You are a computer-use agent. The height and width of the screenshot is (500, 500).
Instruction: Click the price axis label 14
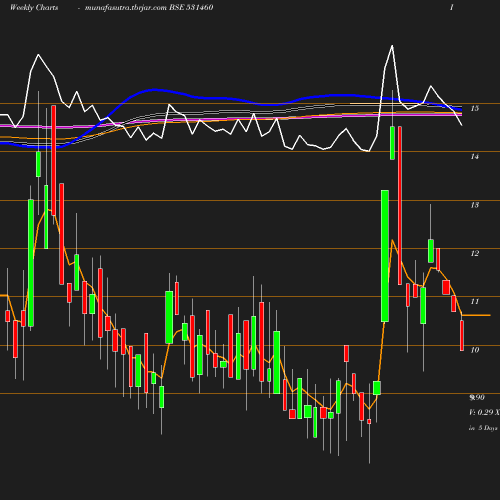coord(475,157)
